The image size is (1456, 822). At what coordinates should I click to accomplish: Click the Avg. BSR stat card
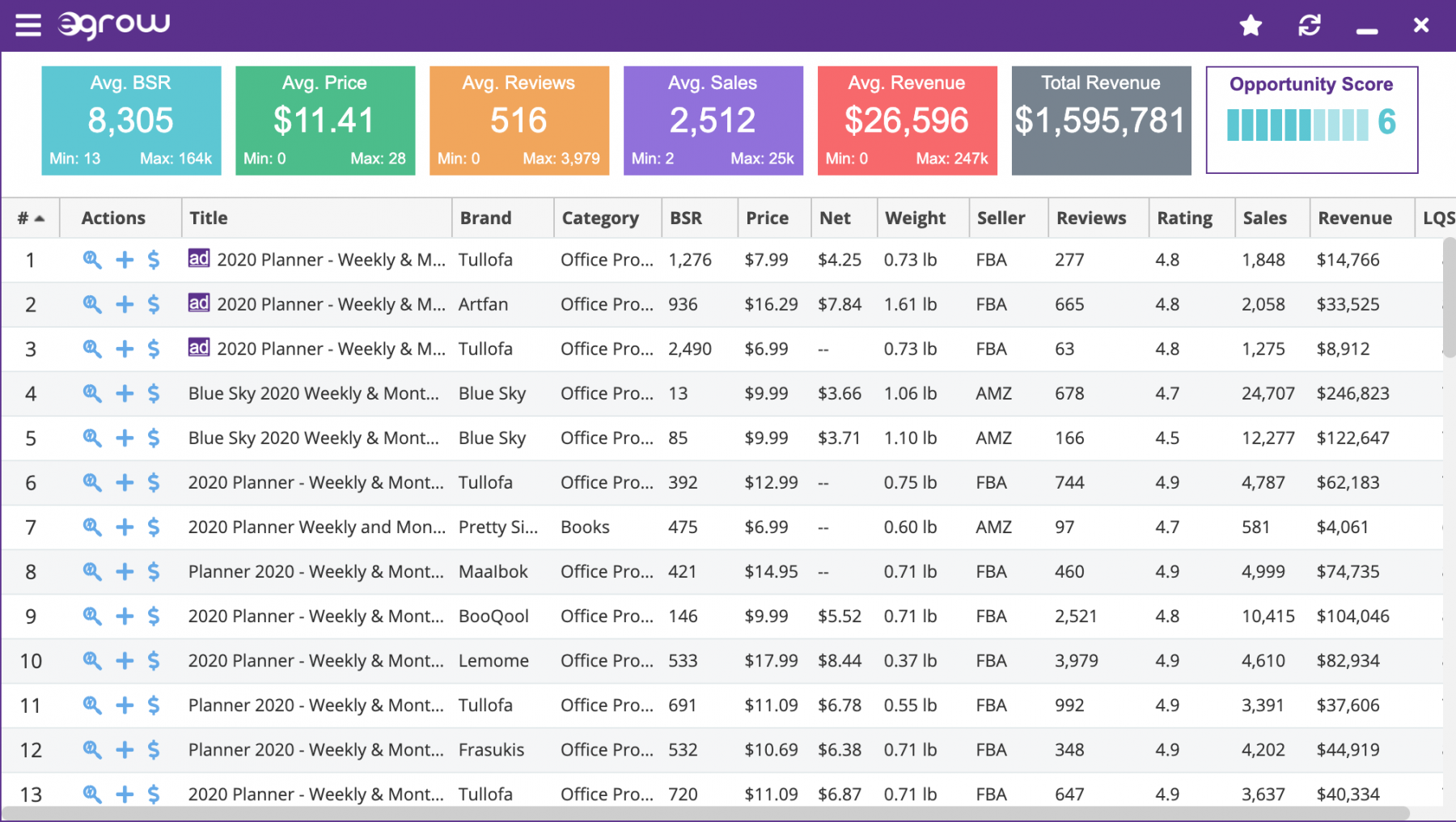tap(131, 121)
